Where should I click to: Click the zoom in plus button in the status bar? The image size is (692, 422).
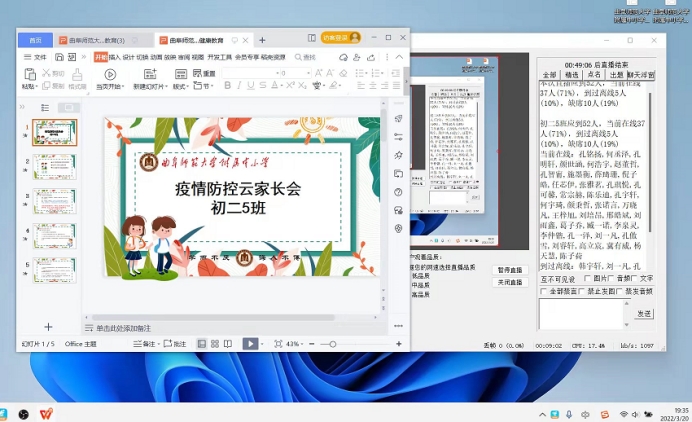coord(399,344)
